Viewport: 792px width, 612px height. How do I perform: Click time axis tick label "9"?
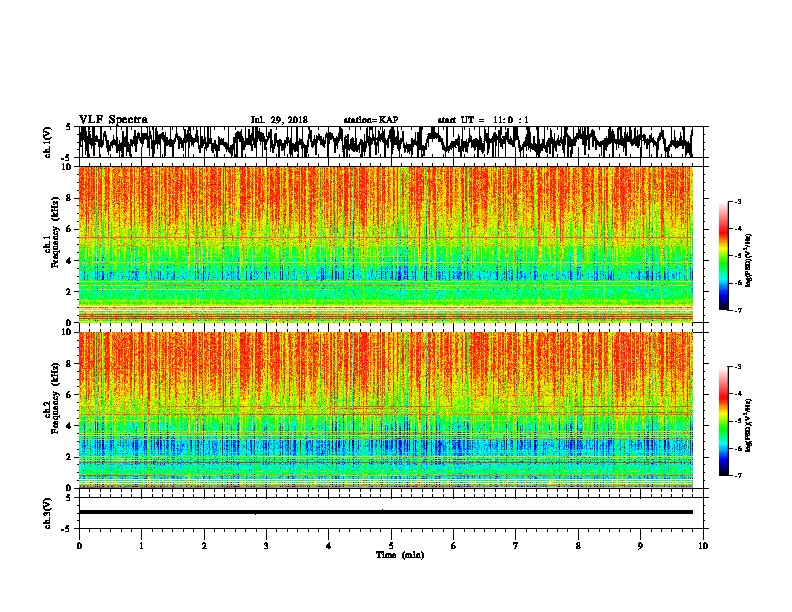point(640,546)
